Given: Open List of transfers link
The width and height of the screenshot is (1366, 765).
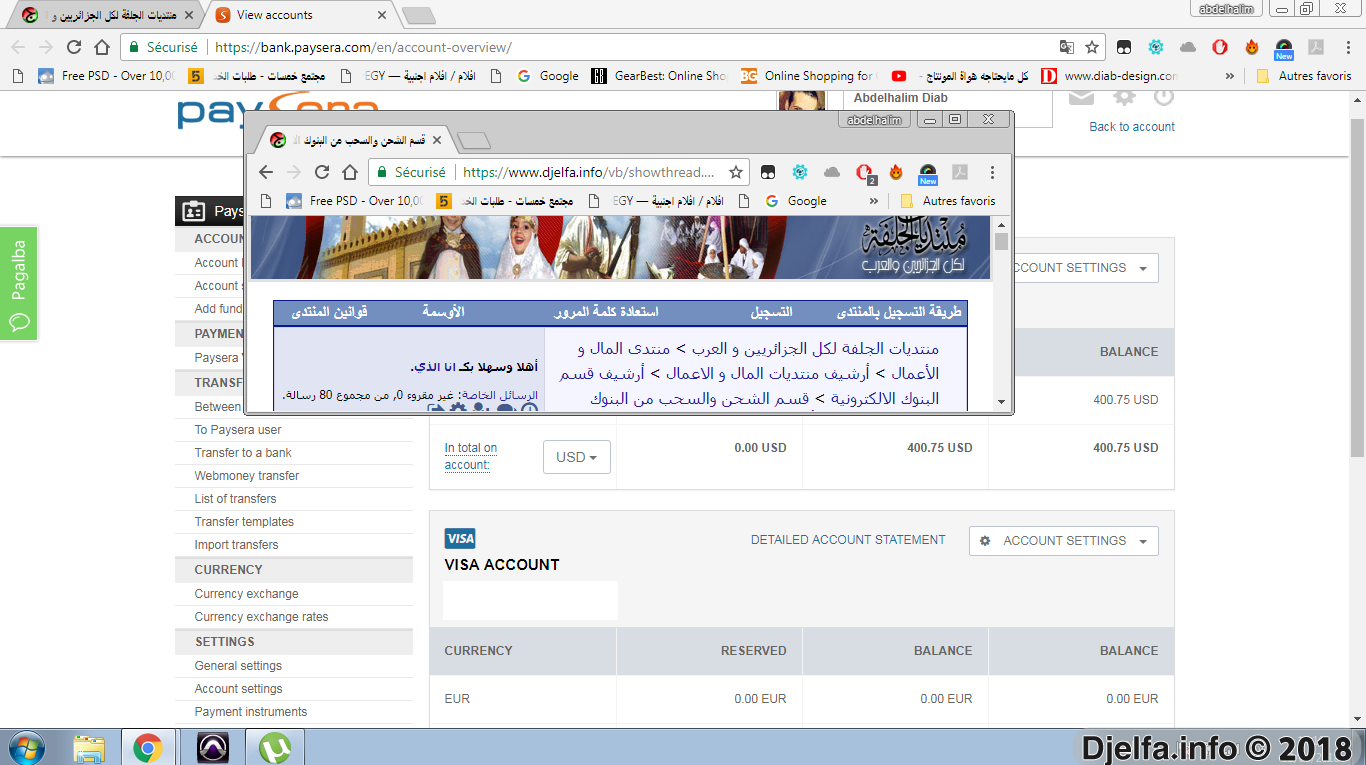Looking at the screenshot, I should [x=235, y=499].
